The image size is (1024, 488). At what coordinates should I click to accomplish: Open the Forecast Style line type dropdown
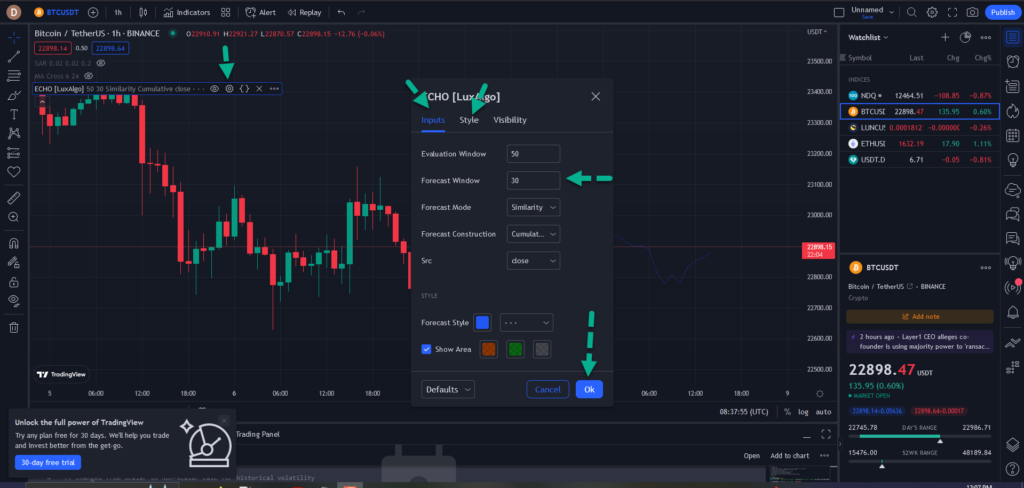[x=526, y=323]
